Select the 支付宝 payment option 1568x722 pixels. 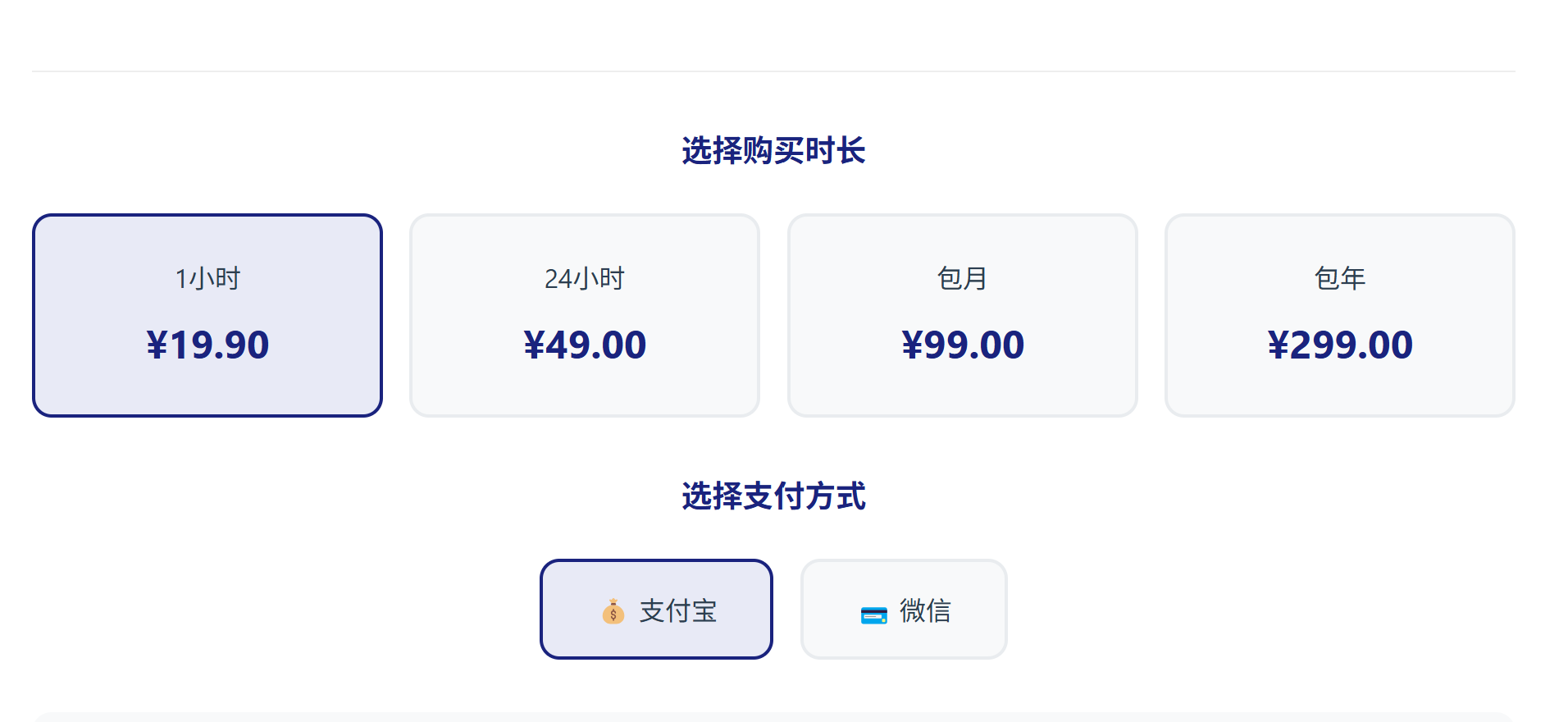tap(656, 609)
